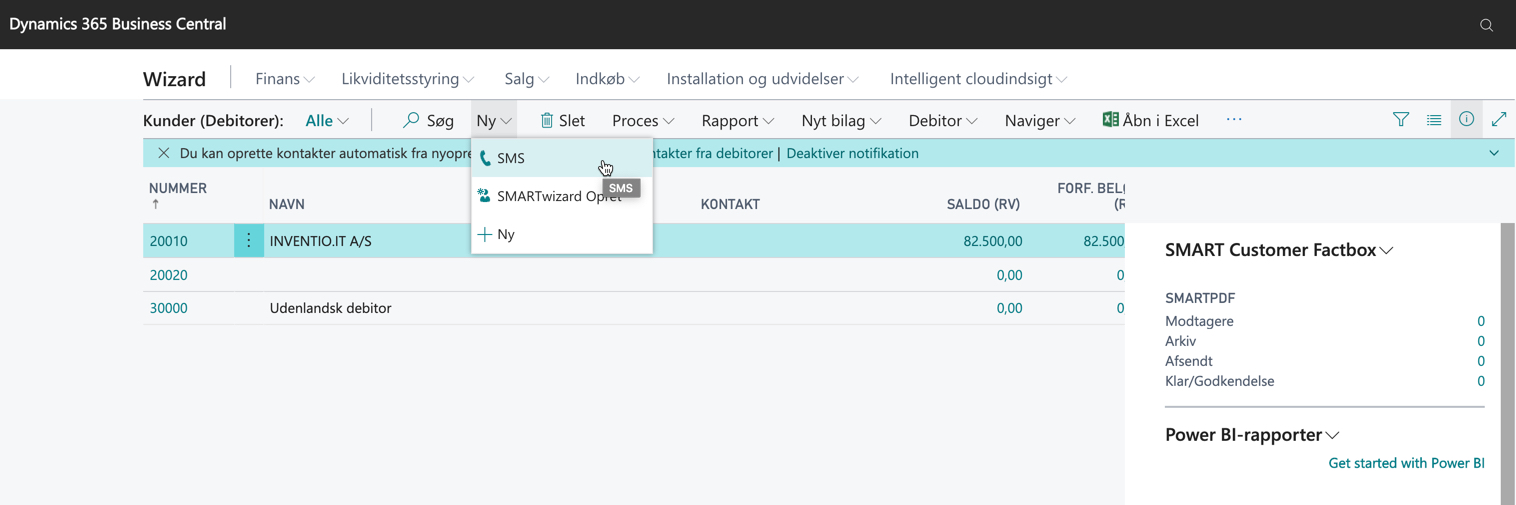The height and width of the screenshot is (505, 1516).
Task: Open the more options ellipsis in the toolbar
Action: 1234,120
